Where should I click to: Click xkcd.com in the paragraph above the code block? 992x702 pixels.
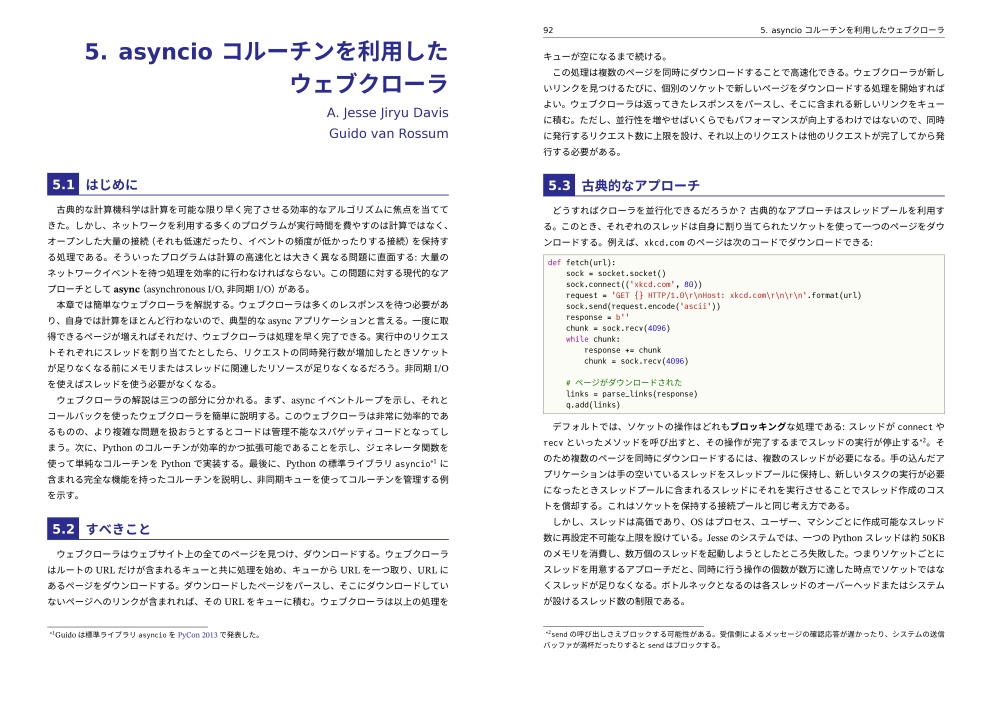coord(664,242)
